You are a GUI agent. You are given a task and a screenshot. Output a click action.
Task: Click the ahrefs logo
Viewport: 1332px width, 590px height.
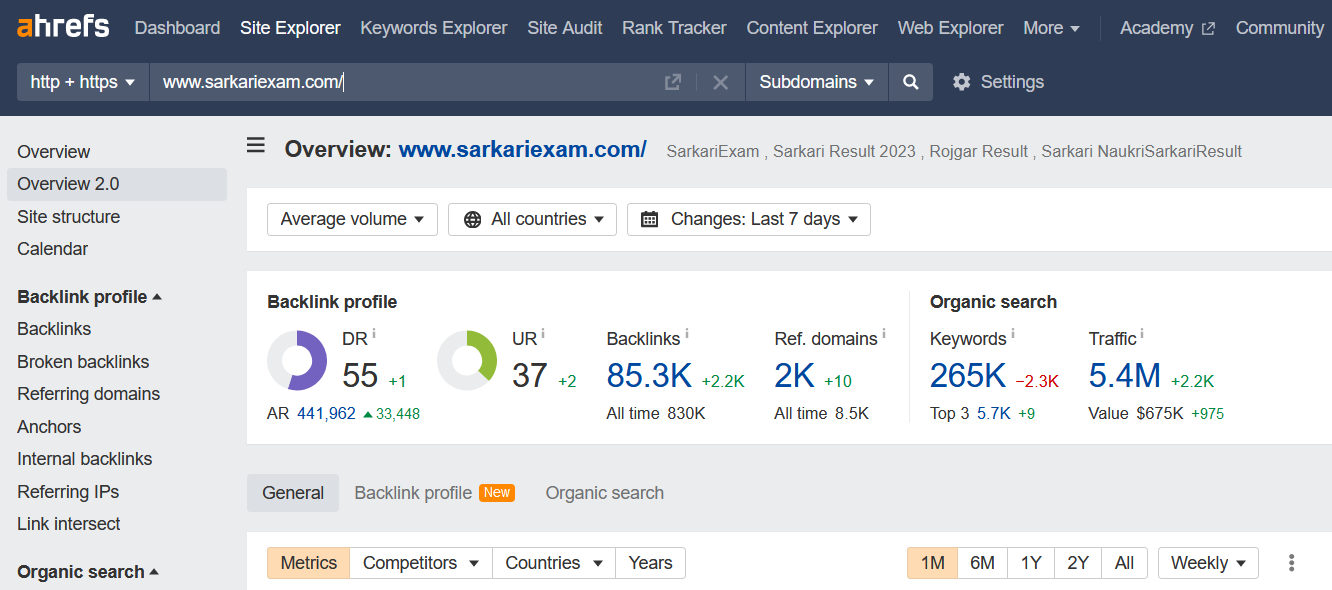pyautogui.click(x=63, y=27)
